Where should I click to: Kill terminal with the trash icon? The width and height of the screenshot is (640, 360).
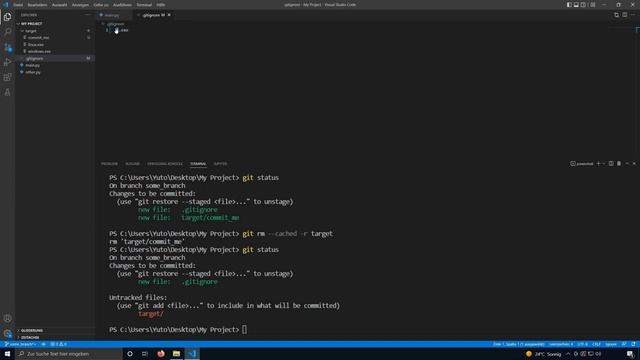coord(619,164)
